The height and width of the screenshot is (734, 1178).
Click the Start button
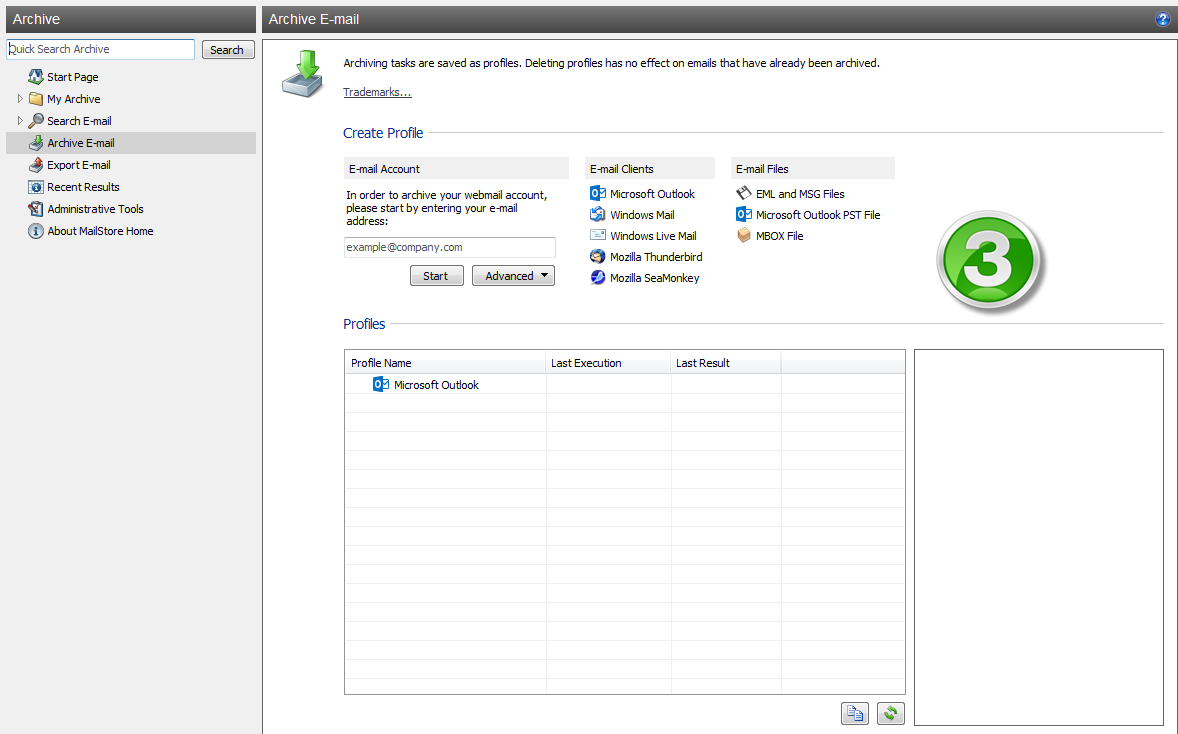coord(436,276)
